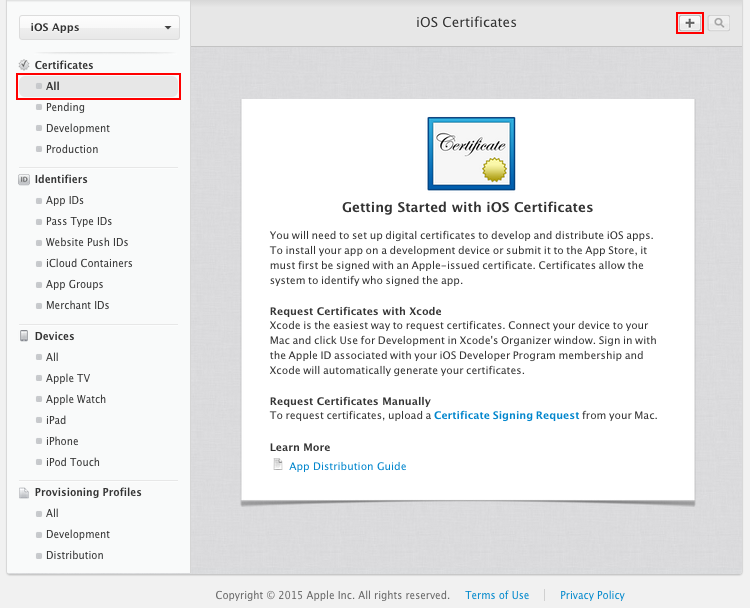Viewport: 750px width, 608px height.
Task: Select All under Certificates
Action: (99, 86)
